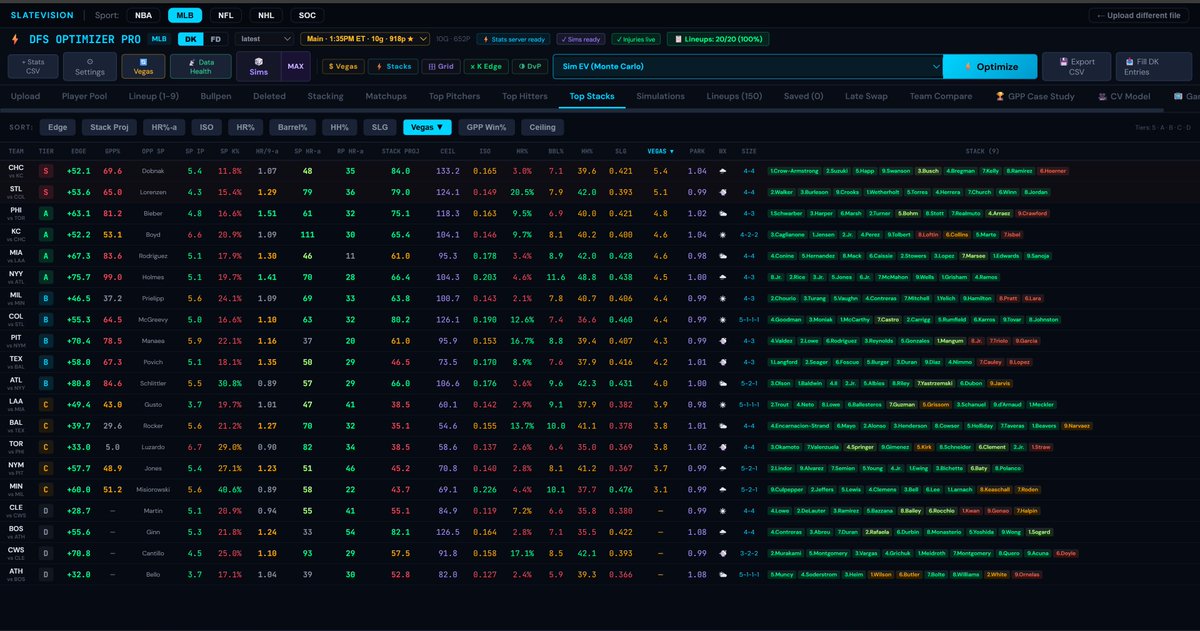Click the MIL row sun icon

722,298
